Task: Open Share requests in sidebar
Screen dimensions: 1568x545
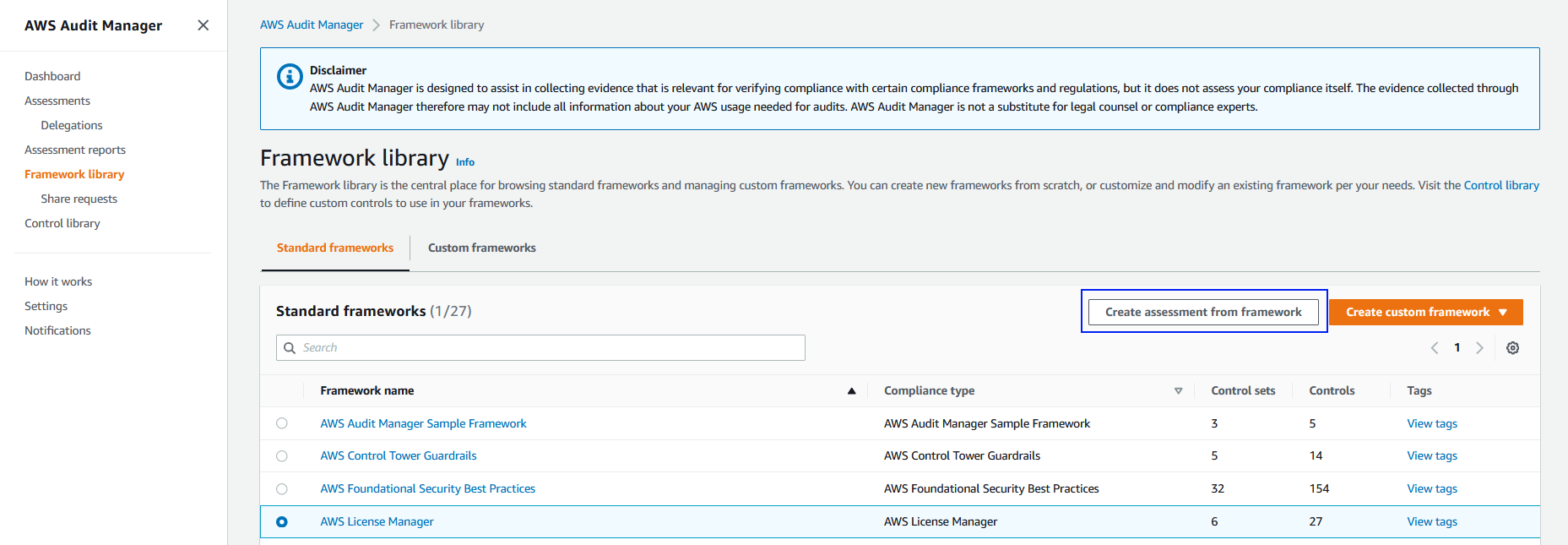Action: [79, 199]
